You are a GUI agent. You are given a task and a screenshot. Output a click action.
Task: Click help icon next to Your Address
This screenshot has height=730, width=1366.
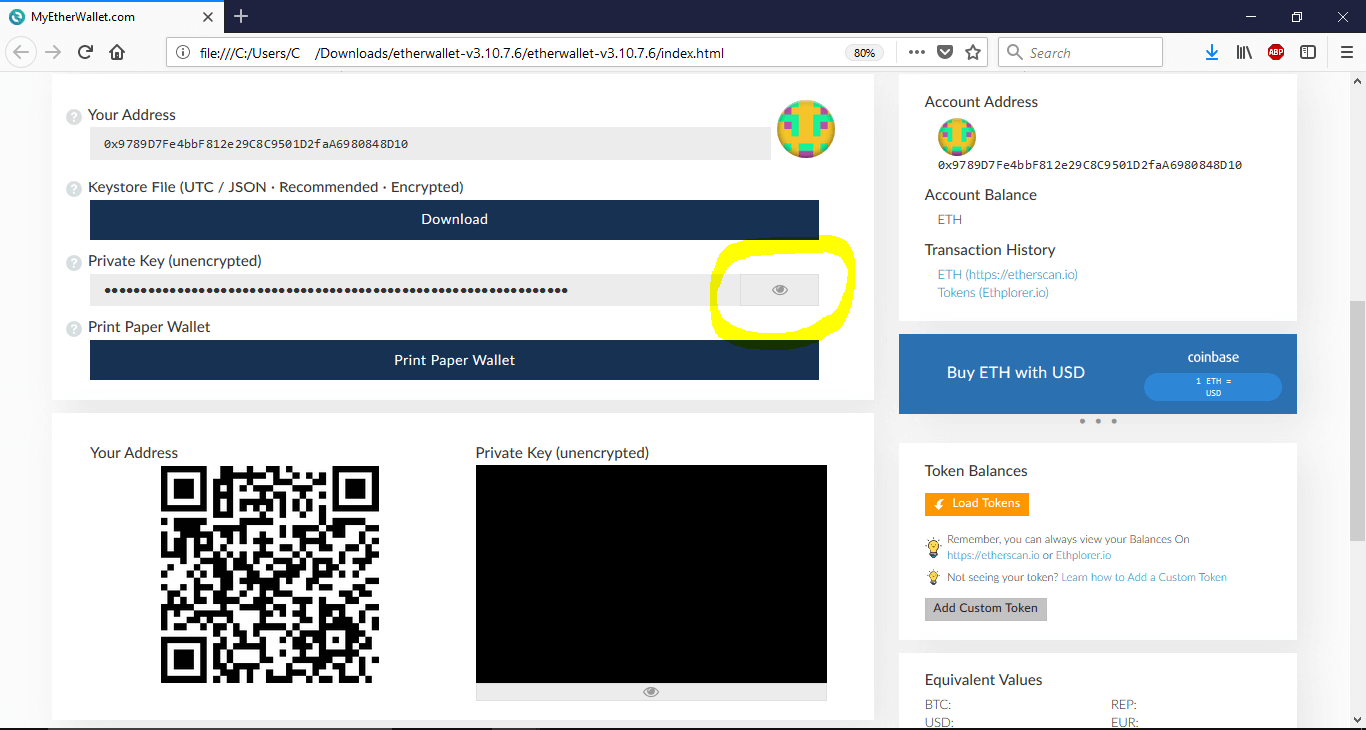pos(73,117)
